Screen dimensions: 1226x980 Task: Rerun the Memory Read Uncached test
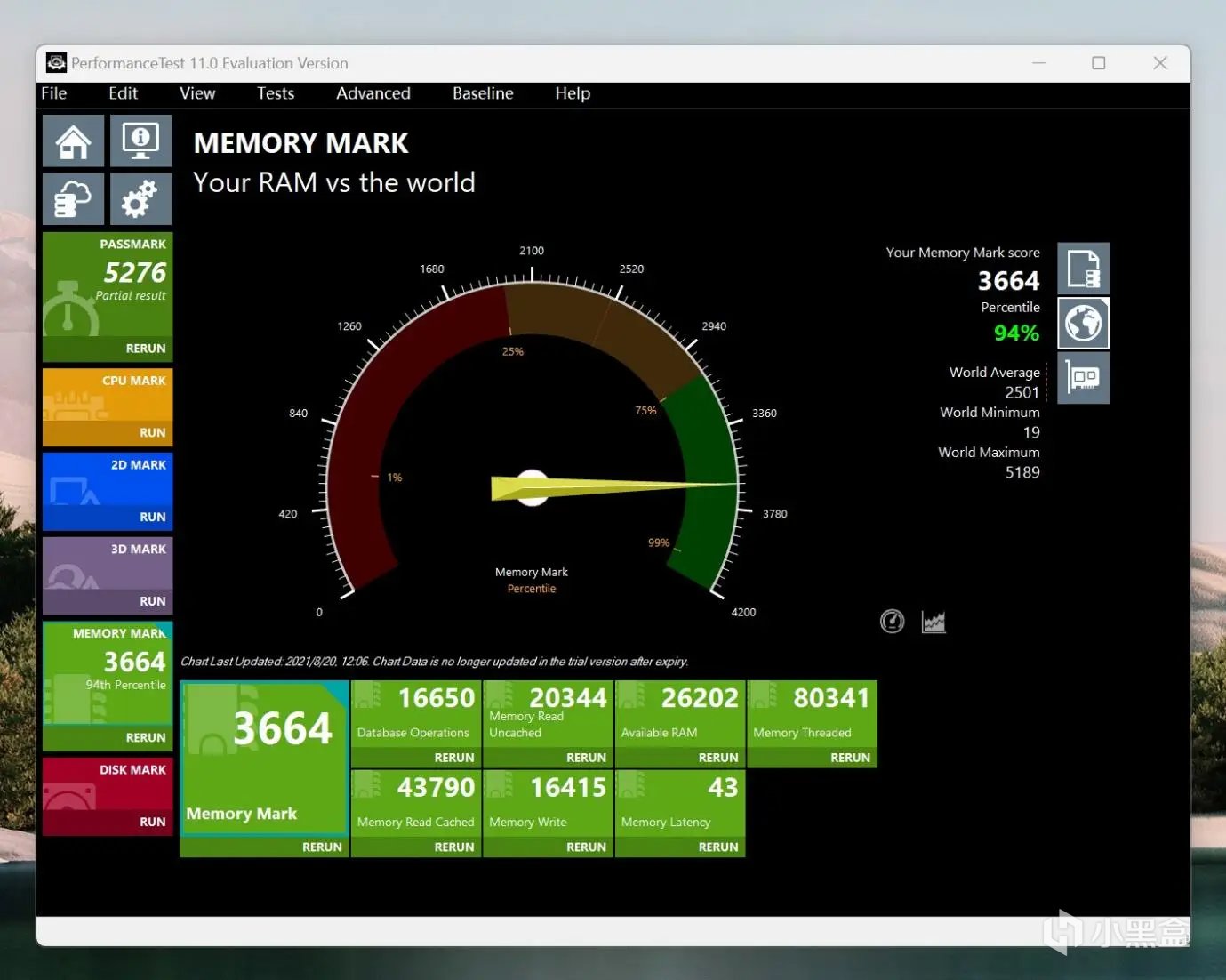[586, 758]
